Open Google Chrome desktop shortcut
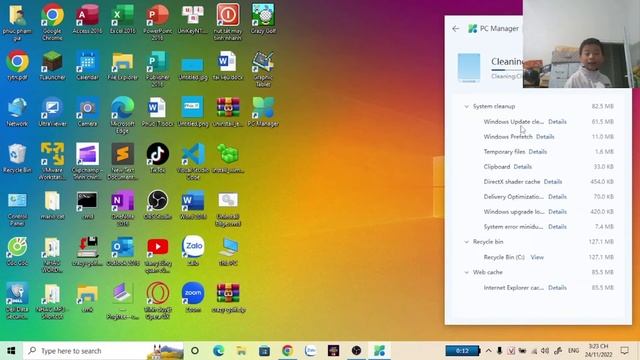Viewport: 640px width, 360px height. (x=52, y=22)
